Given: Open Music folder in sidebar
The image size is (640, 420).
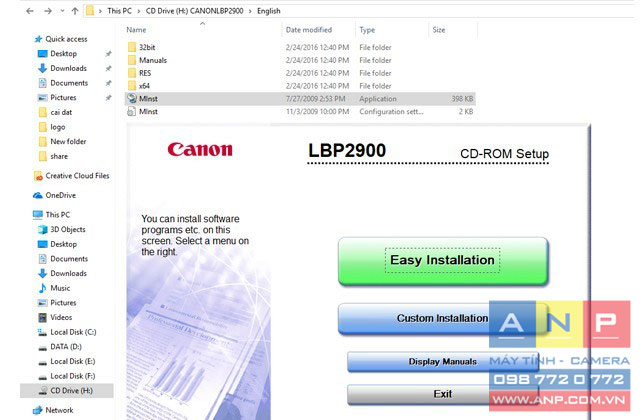Looking at the screenshot, I should click(x=54, y=288).
